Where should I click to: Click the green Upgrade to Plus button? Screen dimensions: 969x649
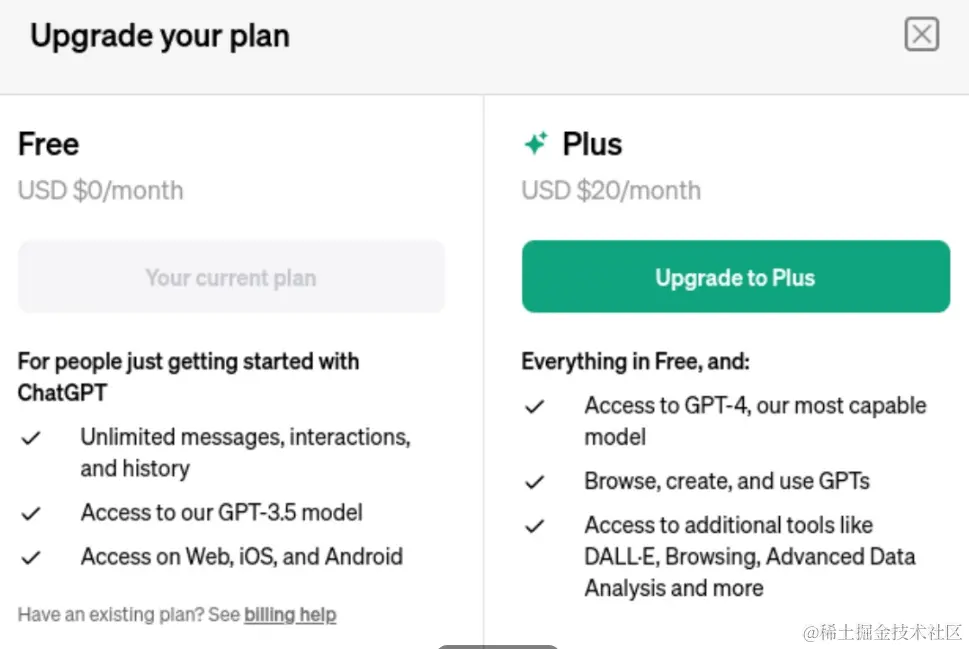pyautogui.click(x=735, y=277)
